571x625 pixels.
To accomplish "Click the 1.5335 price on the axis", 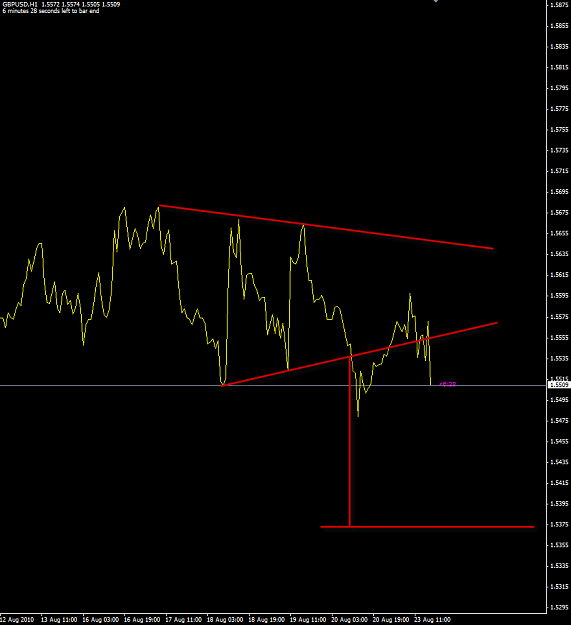I will pyautogui.click(x=559, y=566).
